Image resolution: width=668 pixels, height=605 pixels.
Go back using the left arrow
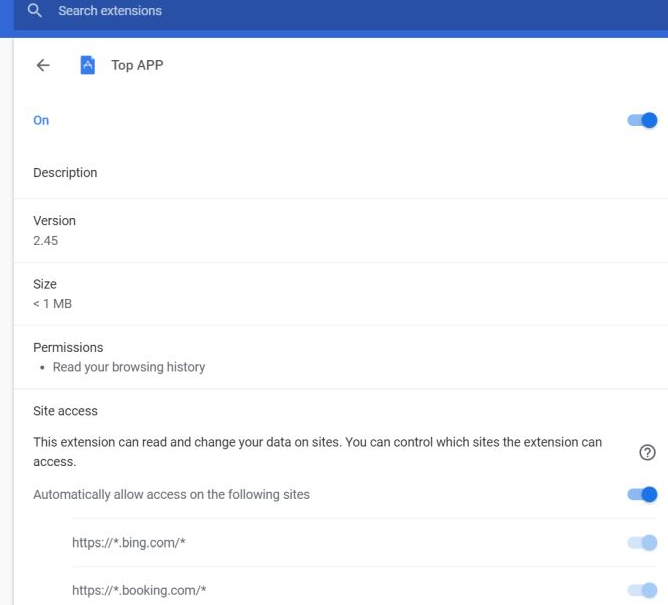coord(42,65)
